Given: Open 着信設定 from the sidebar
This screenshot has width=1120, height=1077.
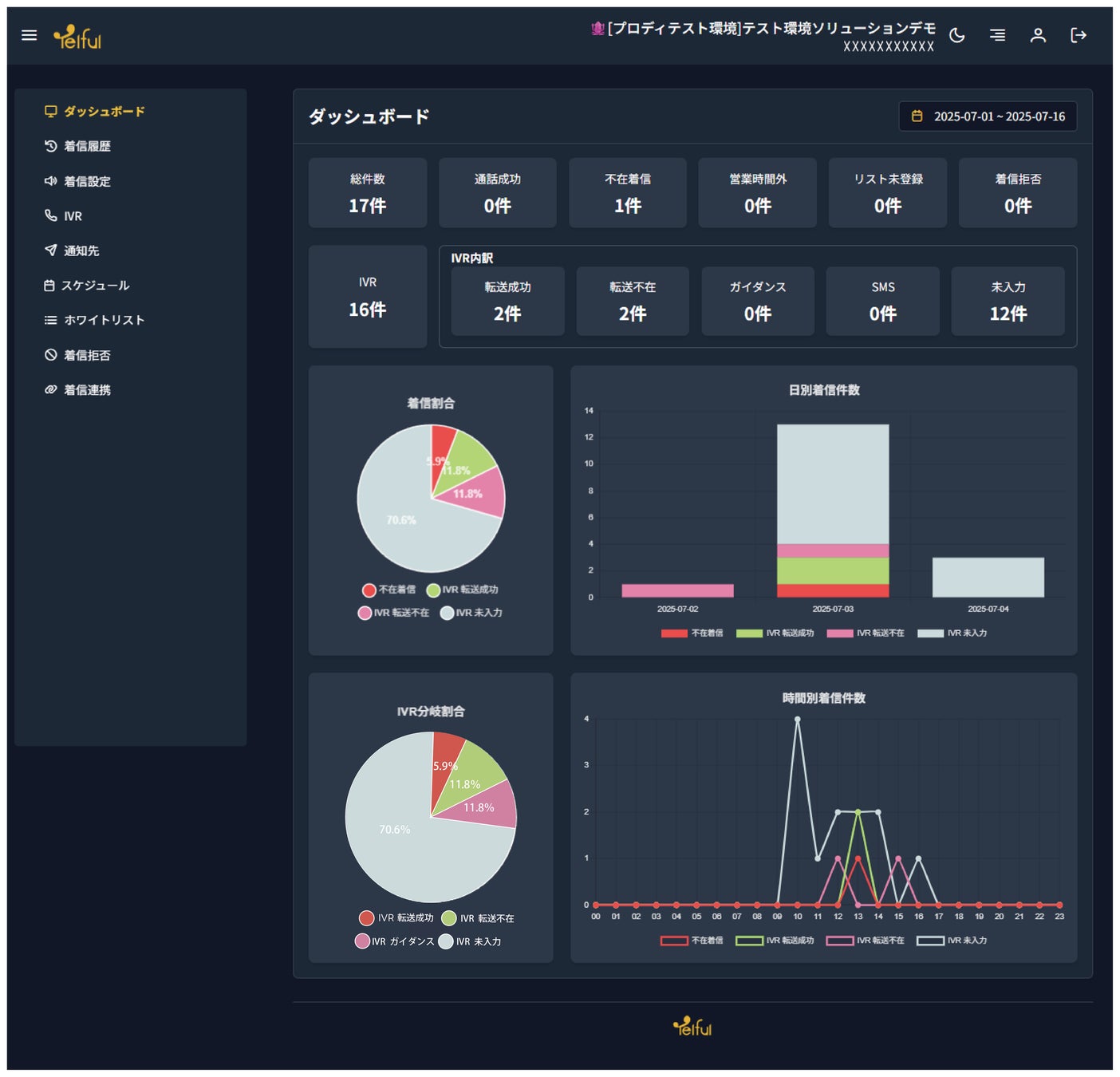Looking at the screenshot, I should pos(77,181).
